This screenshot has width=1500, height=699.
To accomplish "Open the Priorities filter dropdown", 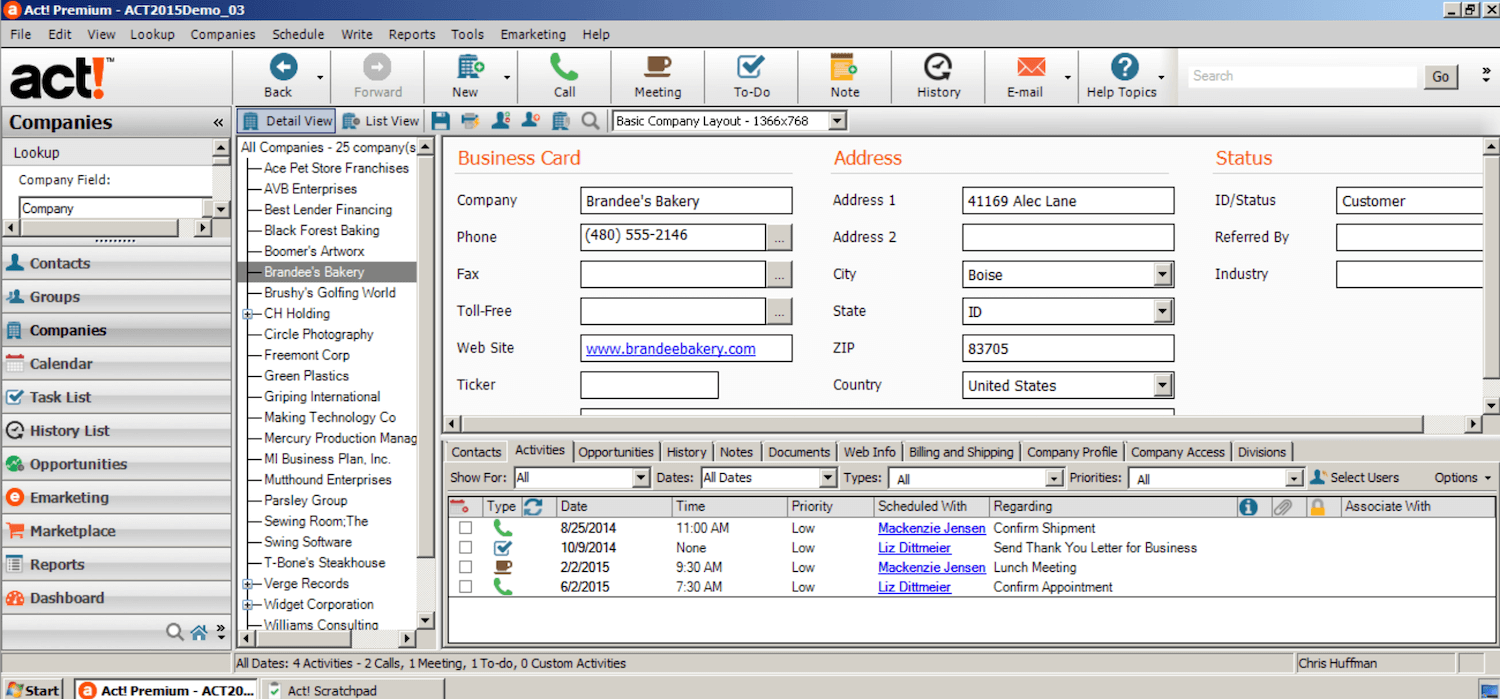I will [x=1295, y=479].
